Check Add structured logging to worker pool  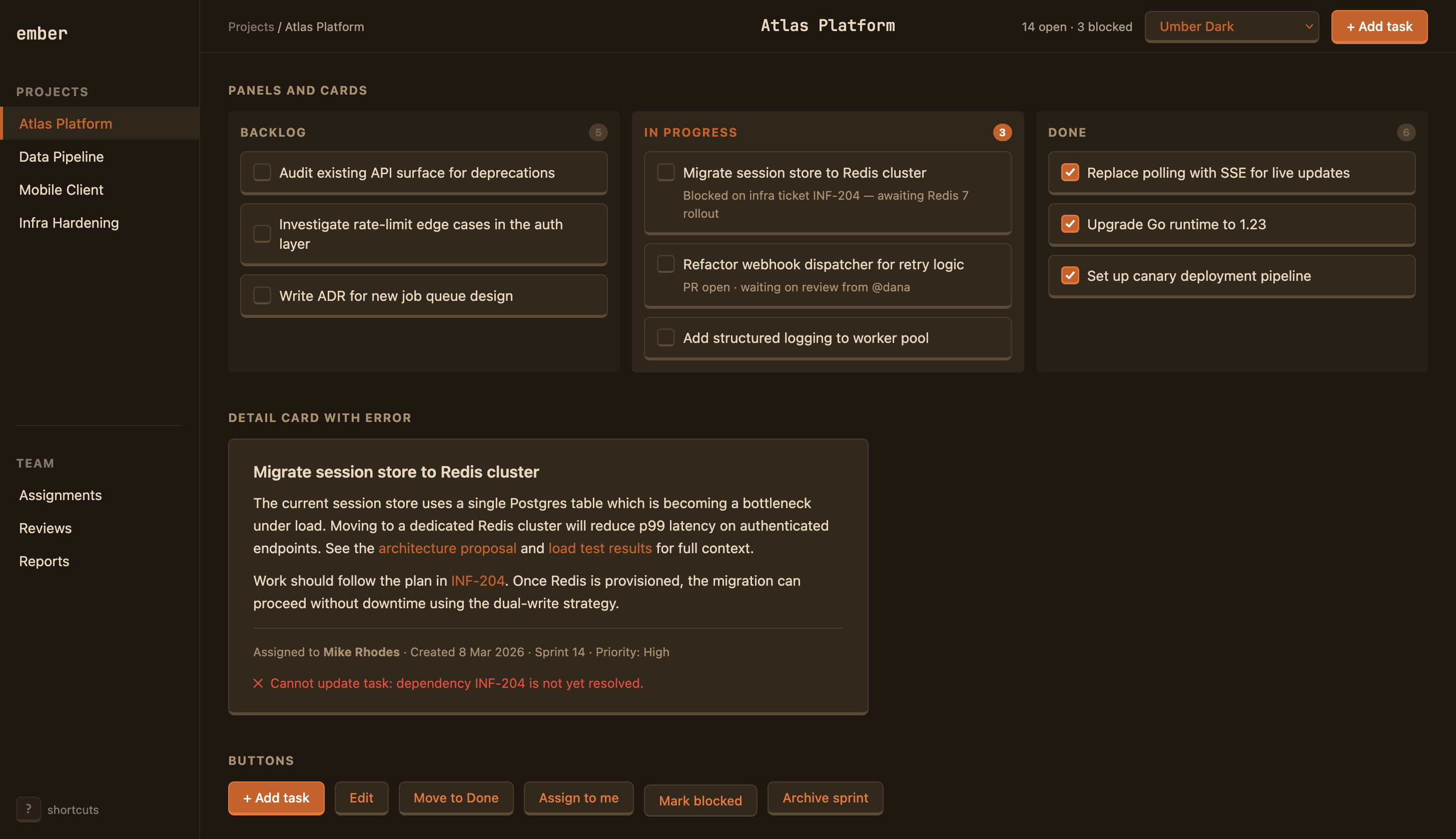click(x=666, y=338)
